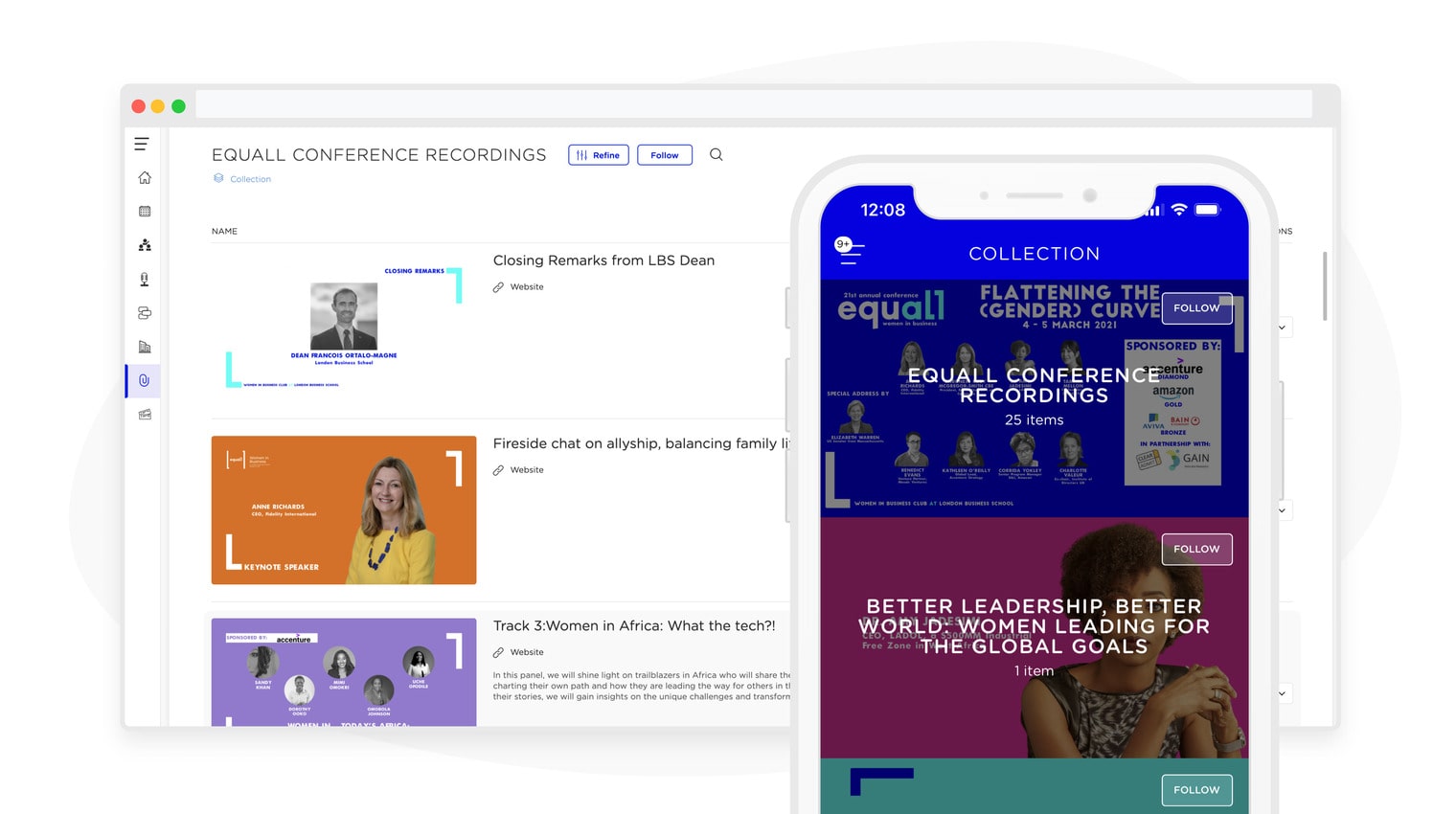Follow EQUALL Conference Recordings on phone
The height and width of the screenshot is (814, 1456).
tap(1196, 308)
